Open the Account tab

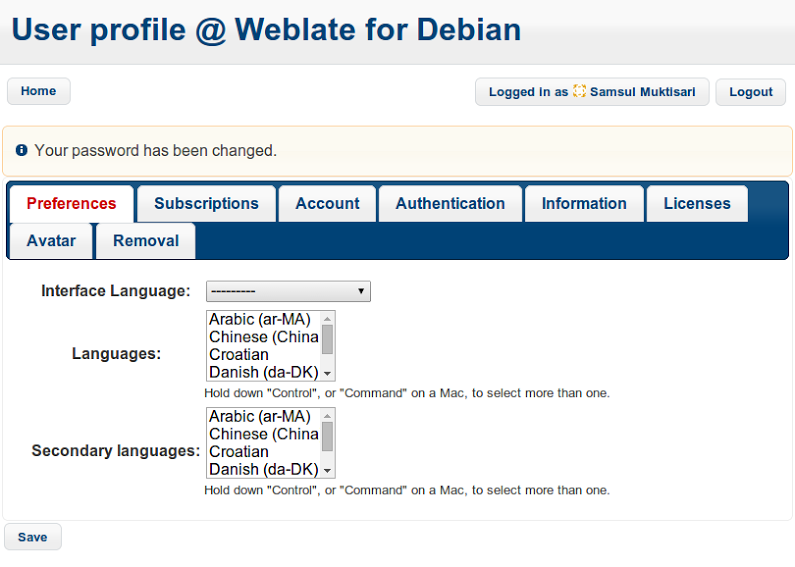(x=327, y=203)
